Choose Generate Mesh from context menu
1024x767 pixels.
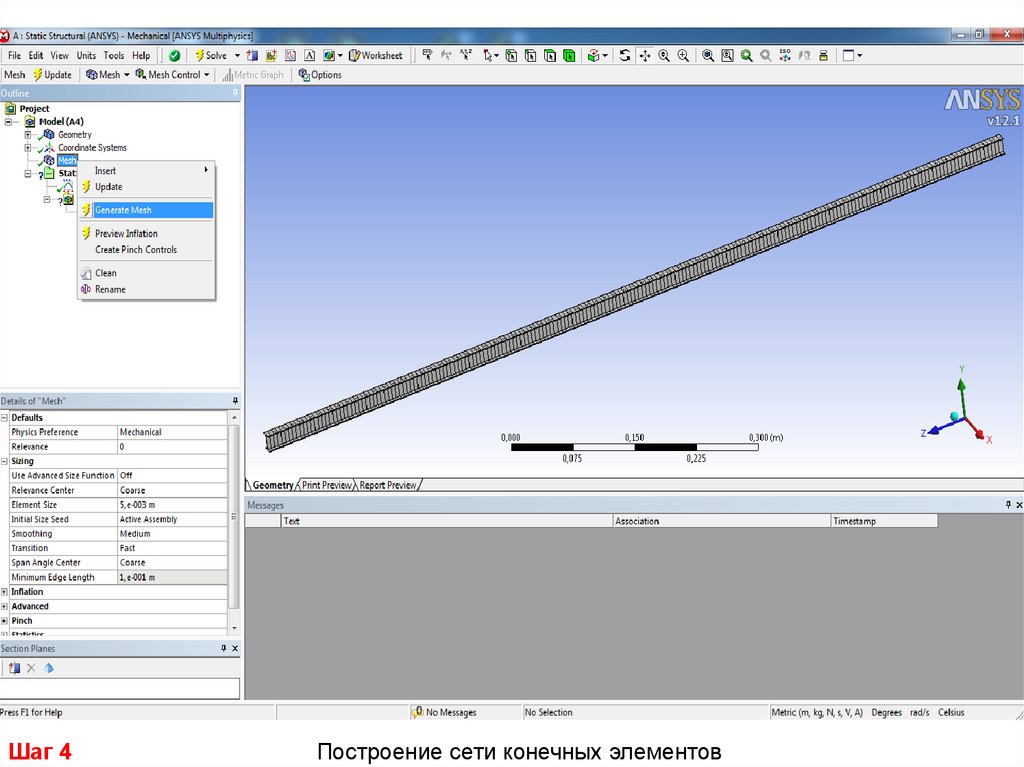point(123,210)
